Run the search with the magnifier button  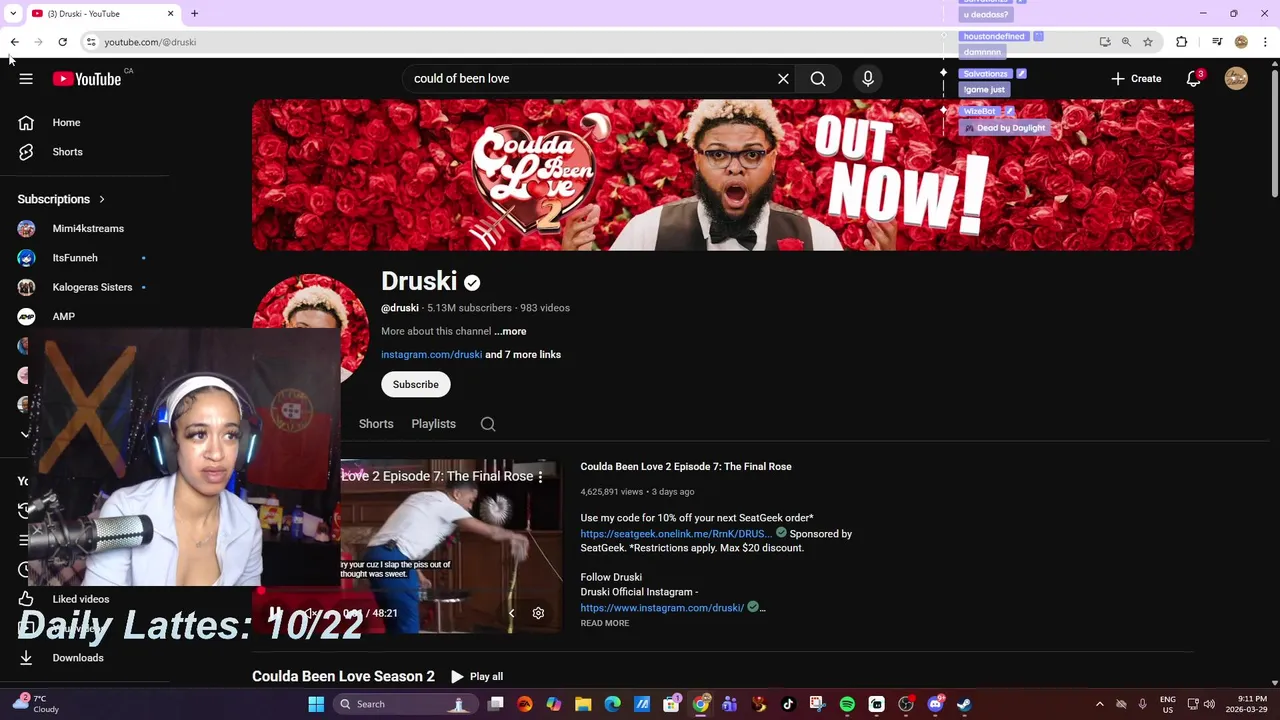pos(818,79)
